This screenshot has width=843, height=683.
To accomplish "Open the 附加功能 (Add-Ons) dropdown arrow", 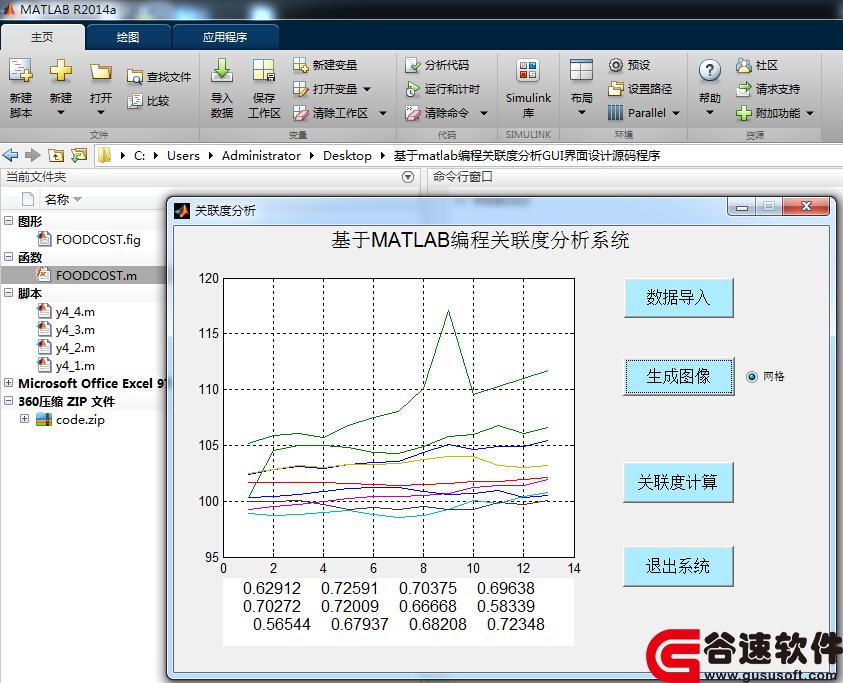I will click(x=810, y=113).
